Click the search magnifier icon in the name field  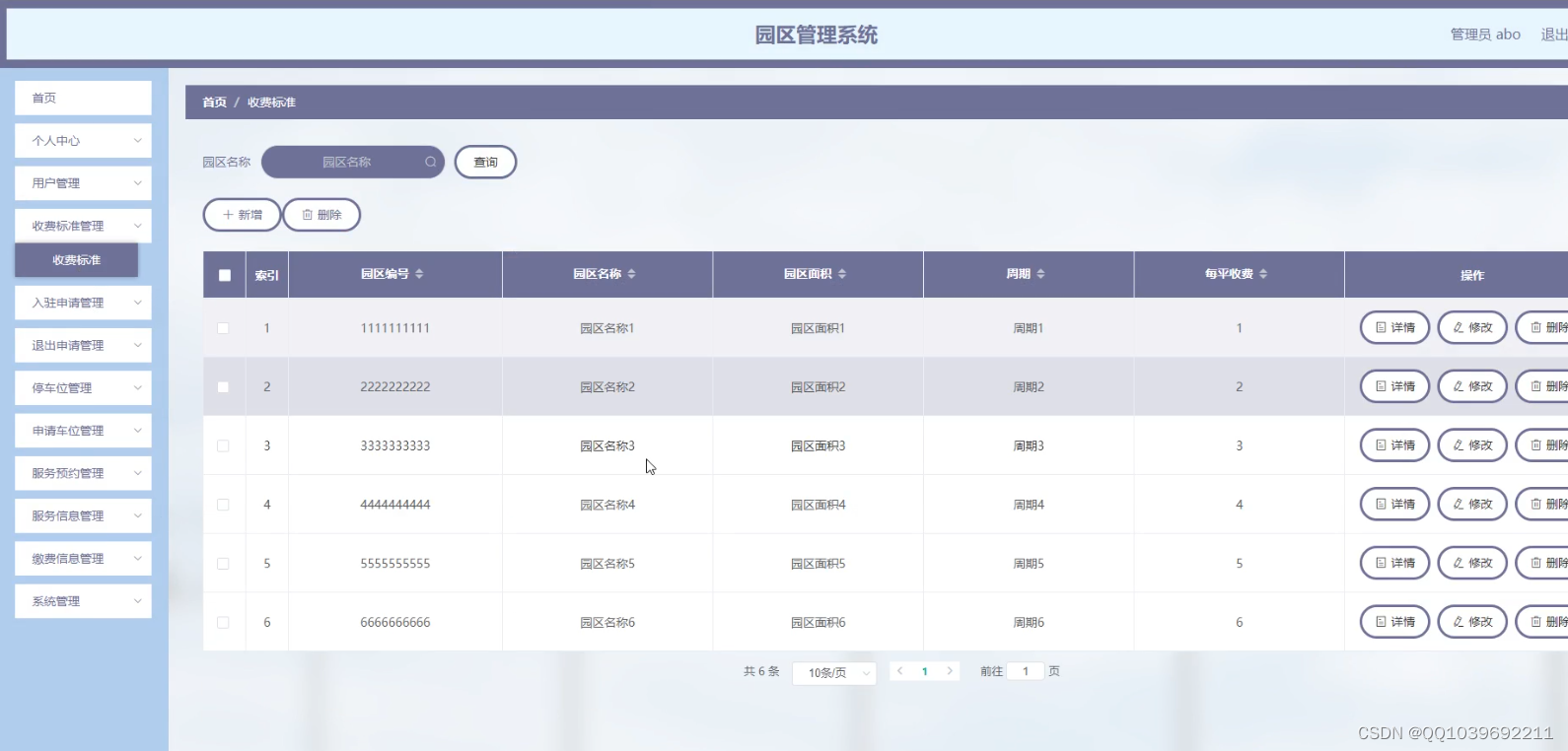click(x=431, y=162)
